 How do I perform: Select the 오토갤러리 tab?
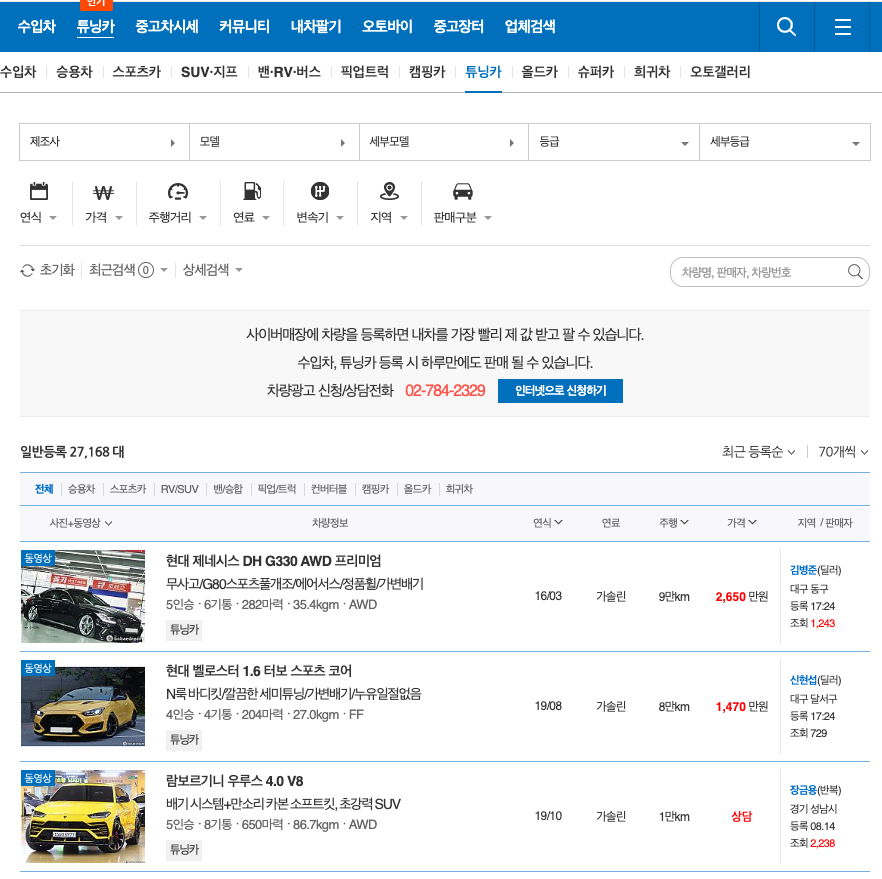720,72
